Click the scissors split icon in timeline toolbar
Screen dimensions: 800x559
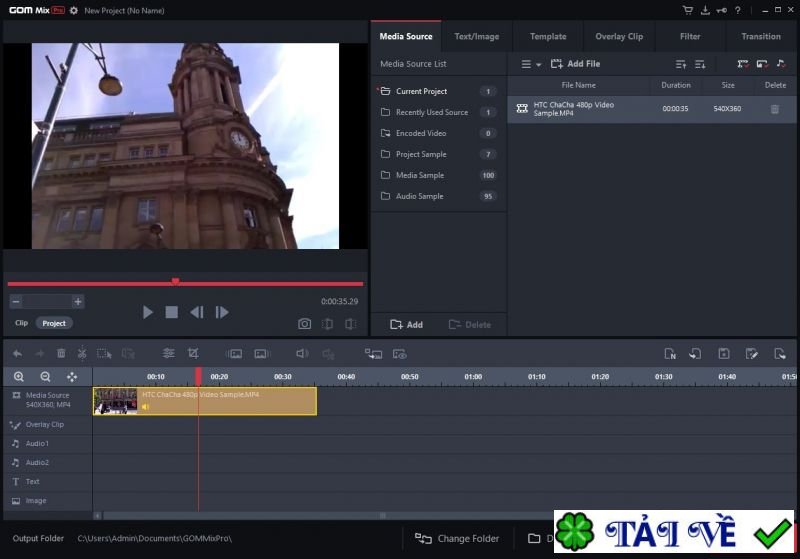coord(82,353)
